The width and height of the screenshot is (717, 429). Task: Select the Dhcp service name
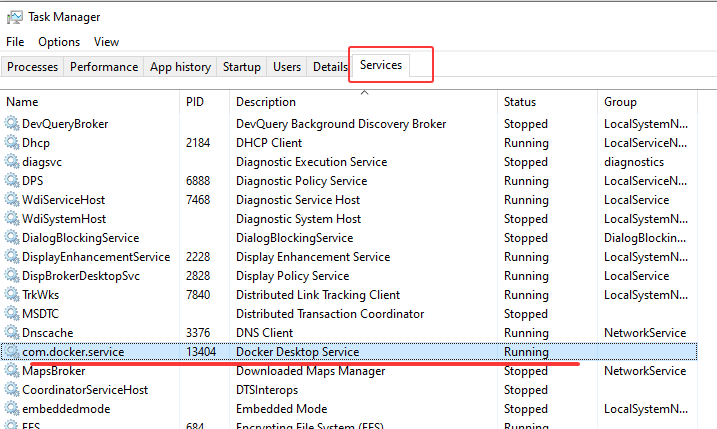[36, 143]
